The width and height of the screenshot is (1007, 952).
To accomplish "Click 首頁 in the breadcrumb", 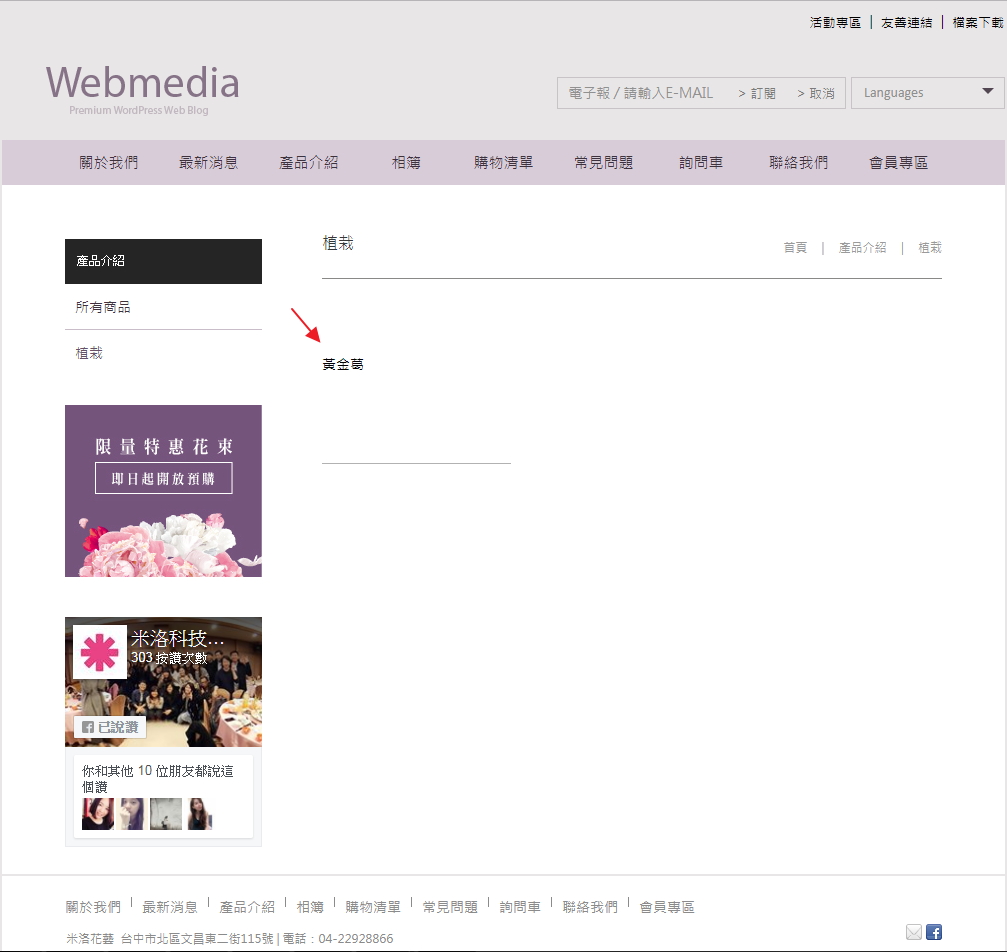I will [795, 248].
